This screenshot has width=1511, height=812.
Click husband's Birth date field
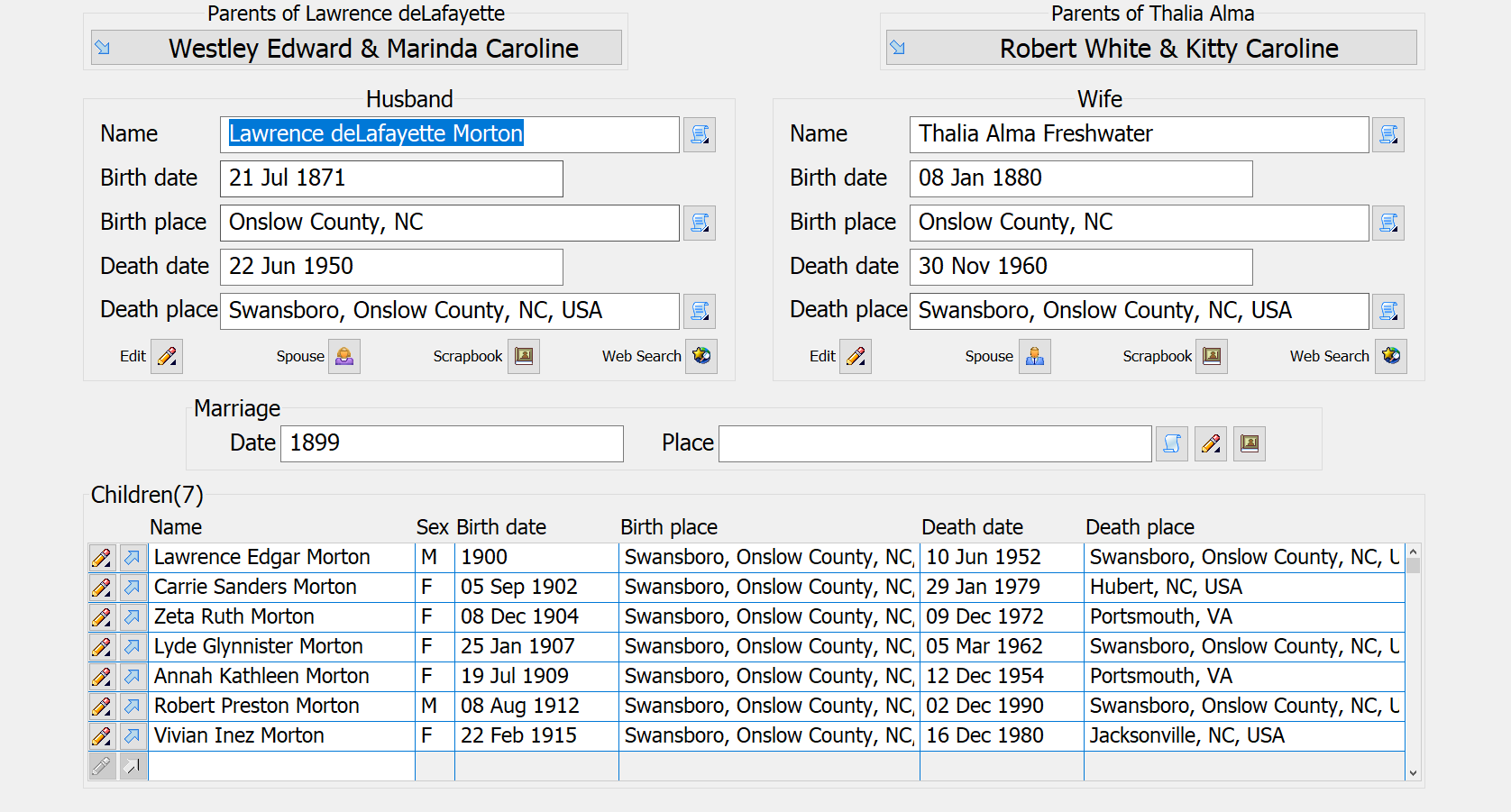click(x=391, y=178)
